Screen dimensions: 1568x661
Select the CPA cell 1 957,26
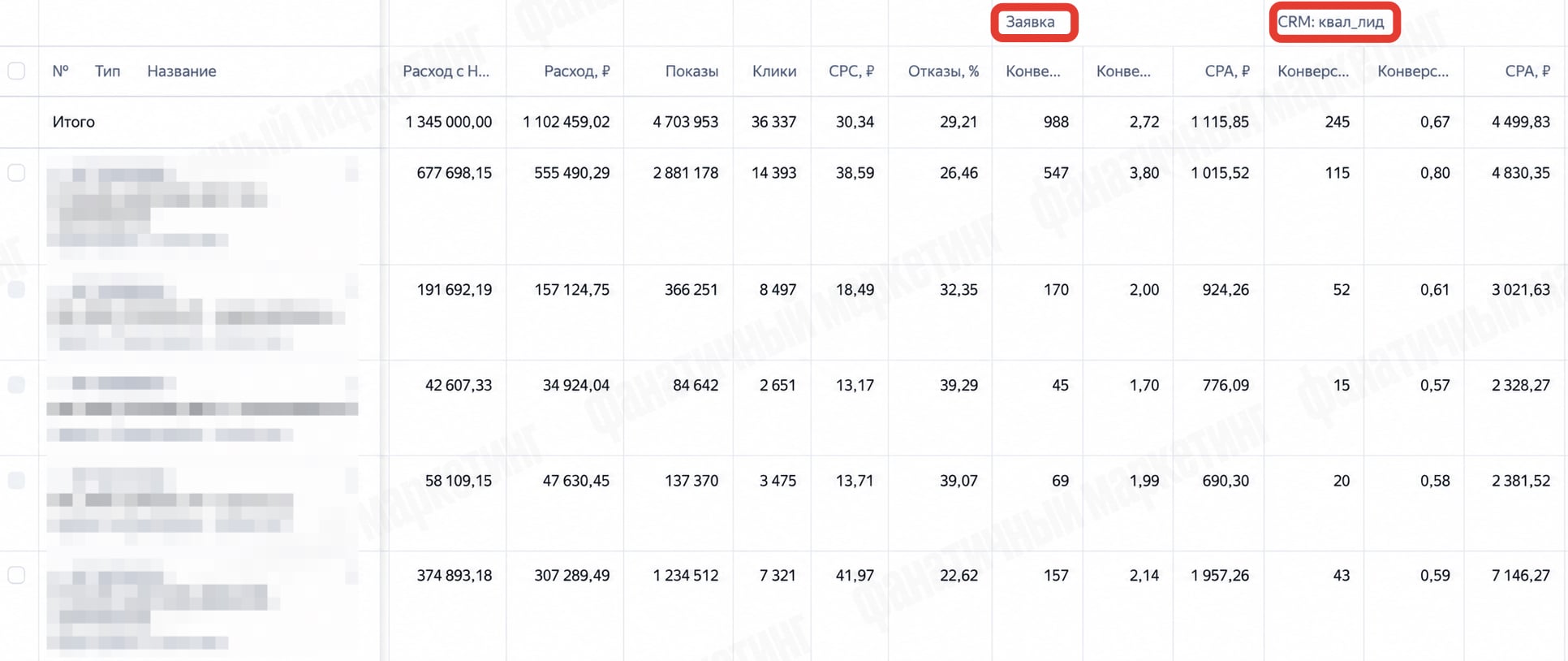point(1221,576)
